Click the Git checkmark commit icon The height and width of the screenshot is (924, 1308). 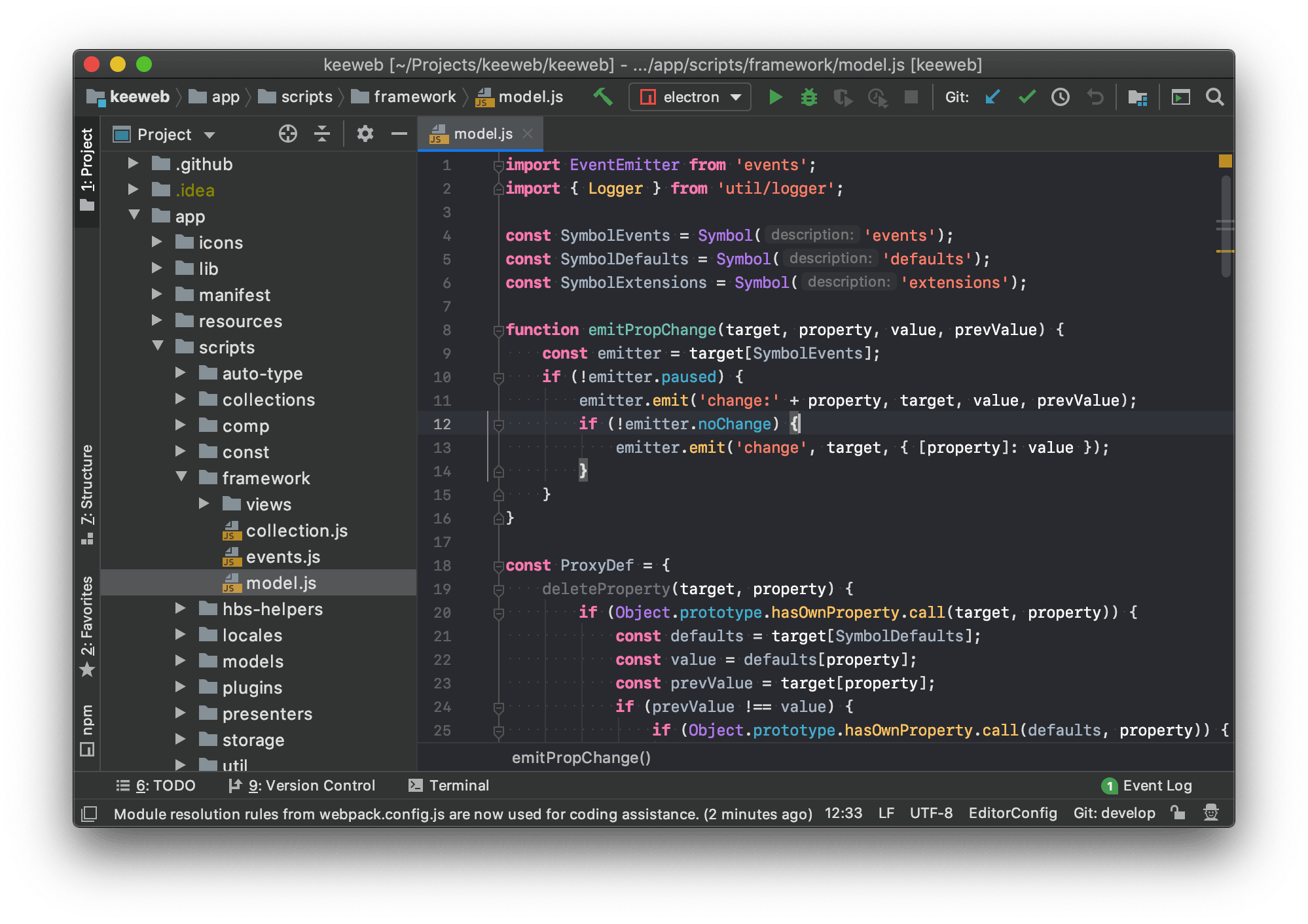[1029, 97]
